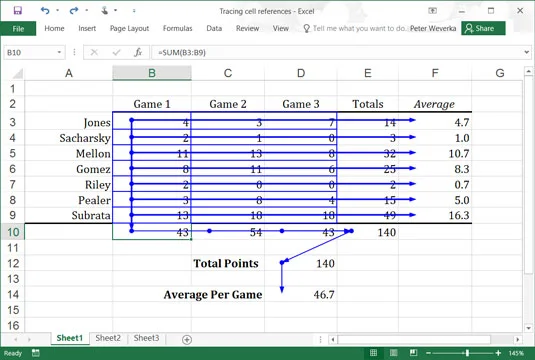Image resolution: width=535 pixels, height=360 pixels.
Task: Open the Formulas tab
Action: [177, 28]
